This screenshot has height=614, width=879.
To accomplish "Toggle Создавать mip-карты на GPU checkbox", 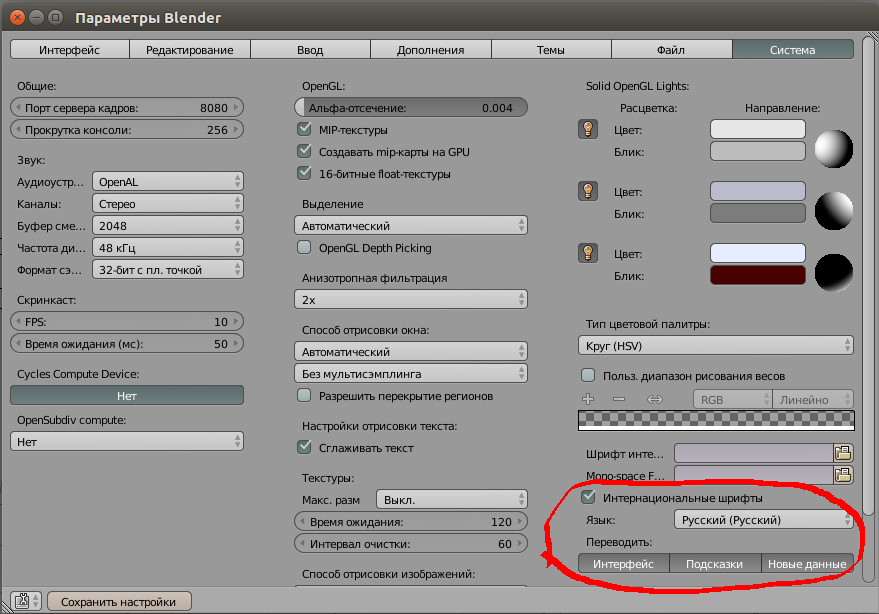I will pos(304,151).
